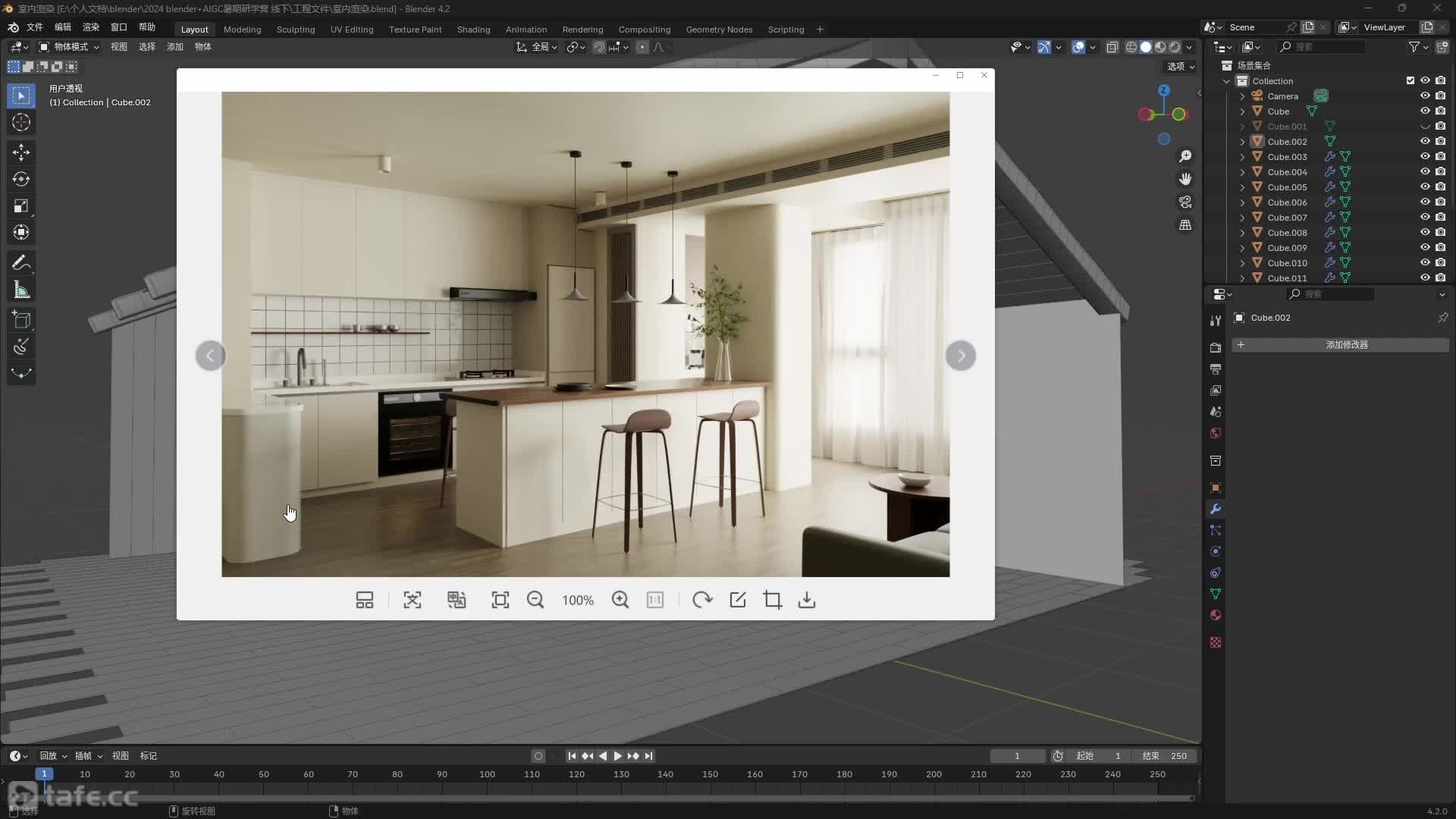1456x819 pixels.
Task: Select the Cursor tool in Blender toolbar
Action: tap(21, 122)
